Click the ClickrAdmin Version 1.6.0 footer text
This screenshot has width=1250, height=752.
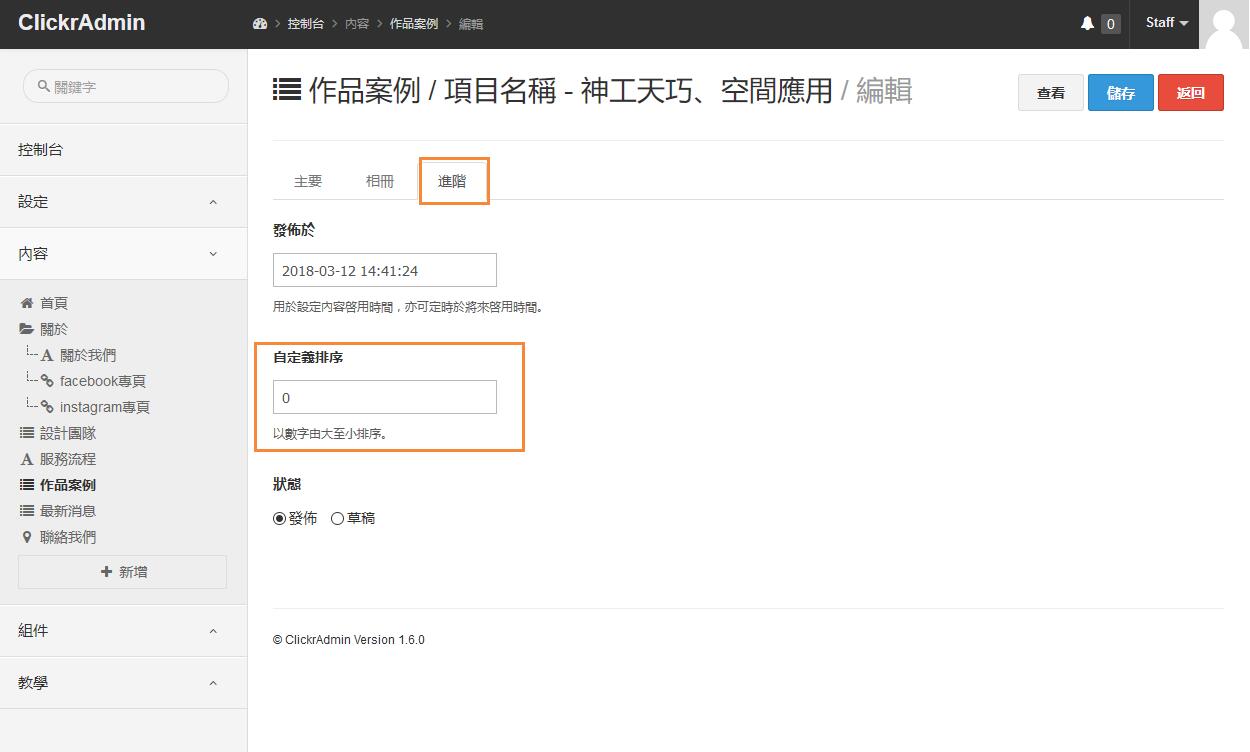(349, 640)
